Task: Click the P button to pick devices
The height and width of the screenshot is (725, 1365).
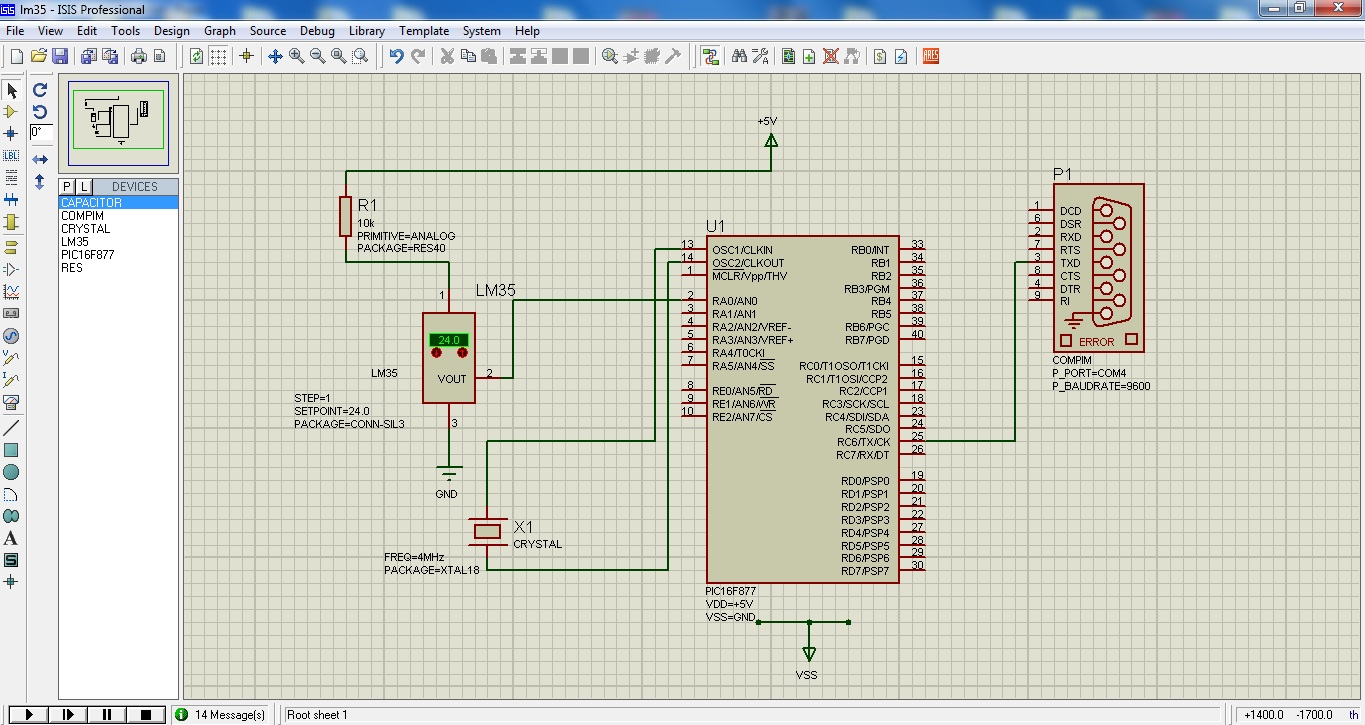Action: 65,186
